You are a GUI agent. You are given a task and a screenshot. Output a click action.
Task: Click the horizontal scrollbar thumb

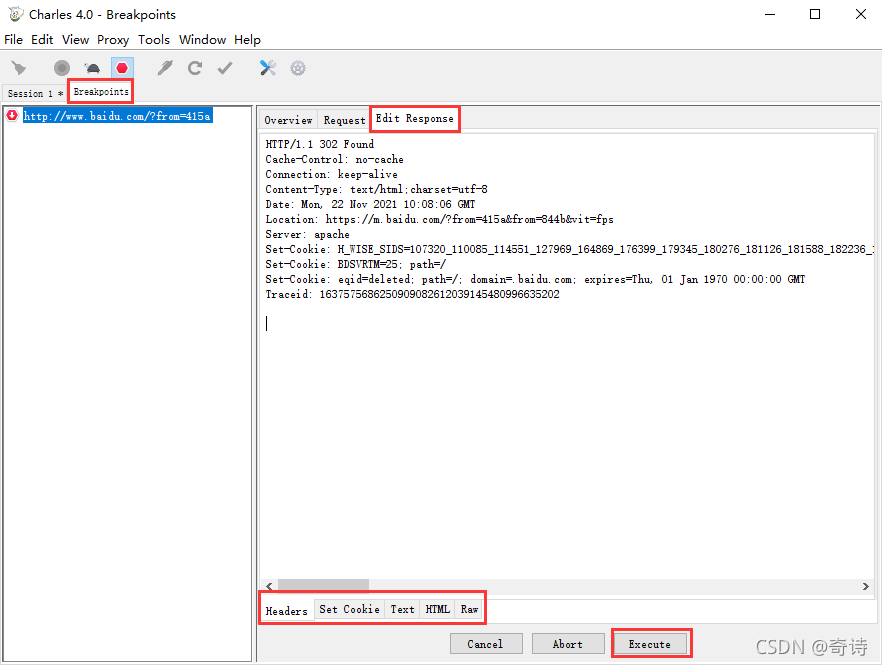[x=323, y=586]
